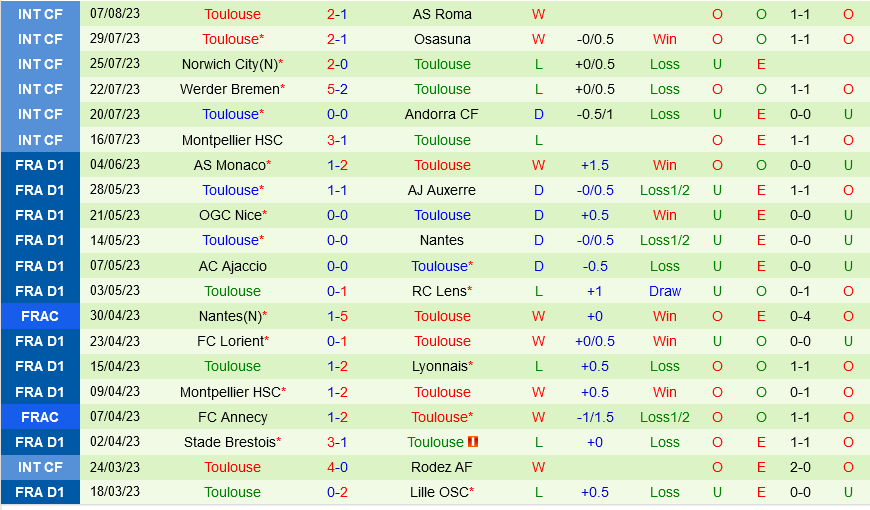Click the 3-1 score of Stade Brestois match
870x510 pixels.
click(x=337, y=442)
